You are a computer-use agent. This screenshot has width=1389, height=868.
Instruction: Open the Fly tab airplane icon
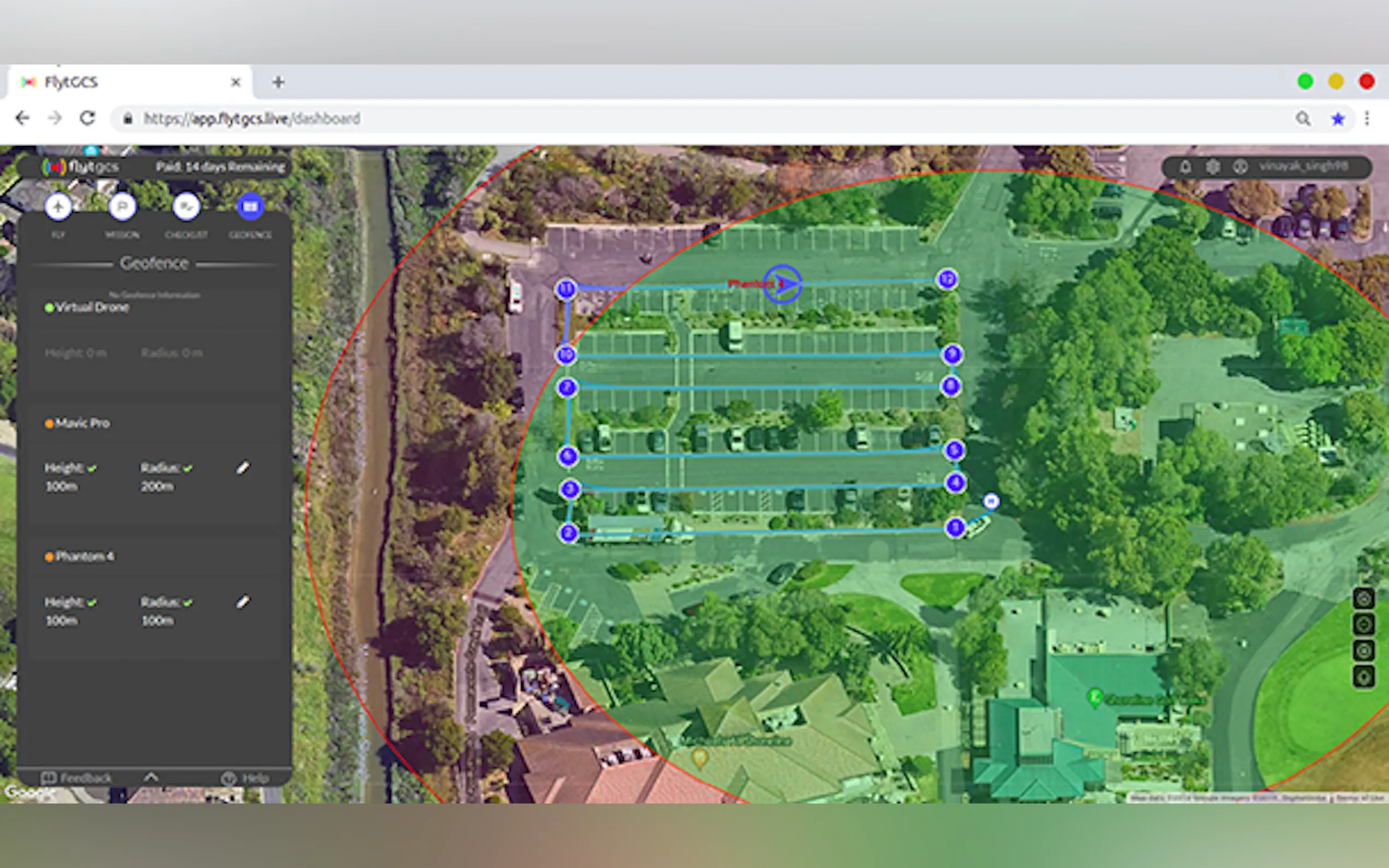click(58, 207)
